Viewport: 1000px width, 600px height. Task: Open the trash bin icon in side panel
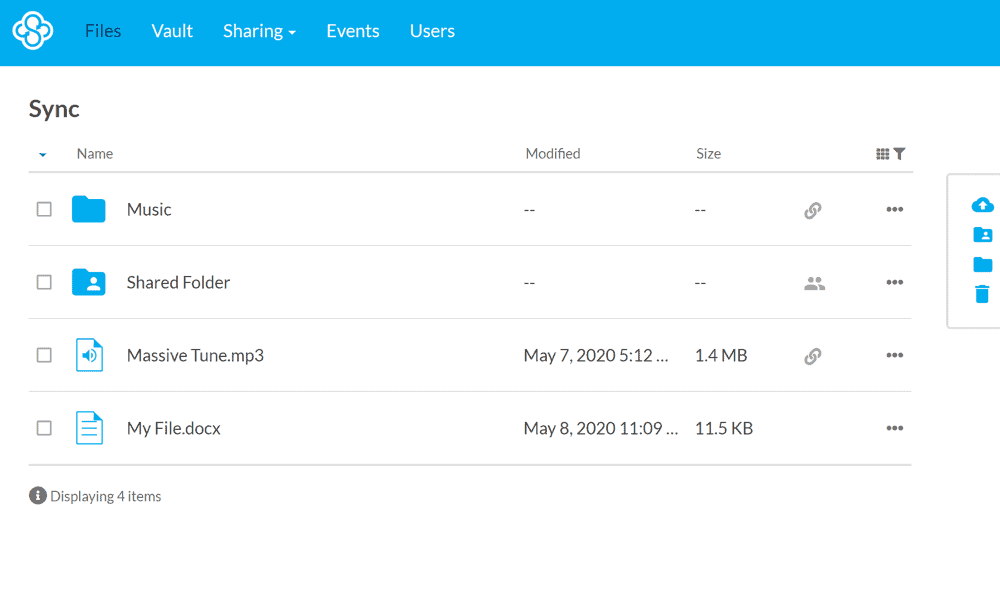[x=982, y=294]
